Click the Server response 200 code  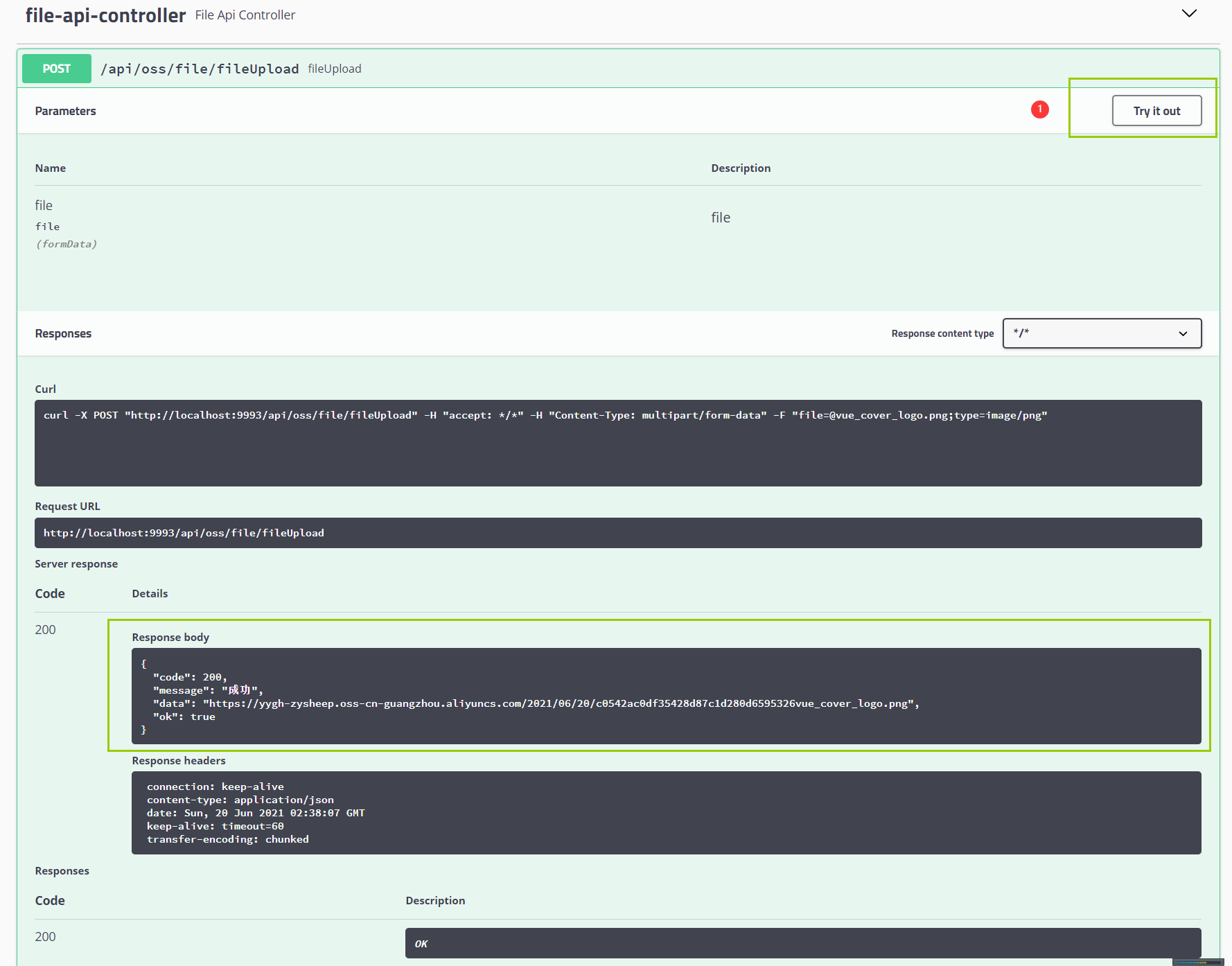46,630
